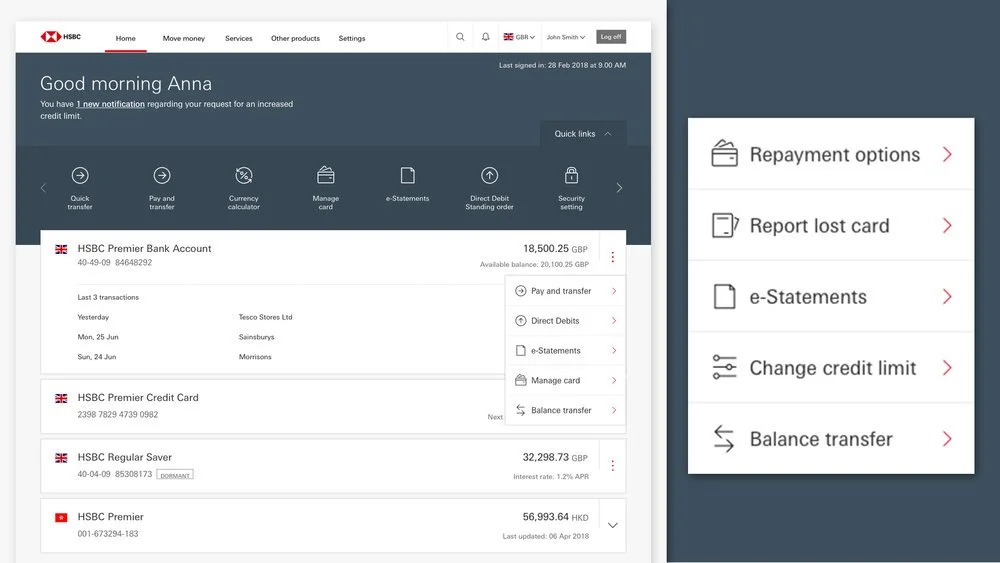Click the Repayment options wallet icon
The width and height of the screenshot is (1000, 563).
724,154
